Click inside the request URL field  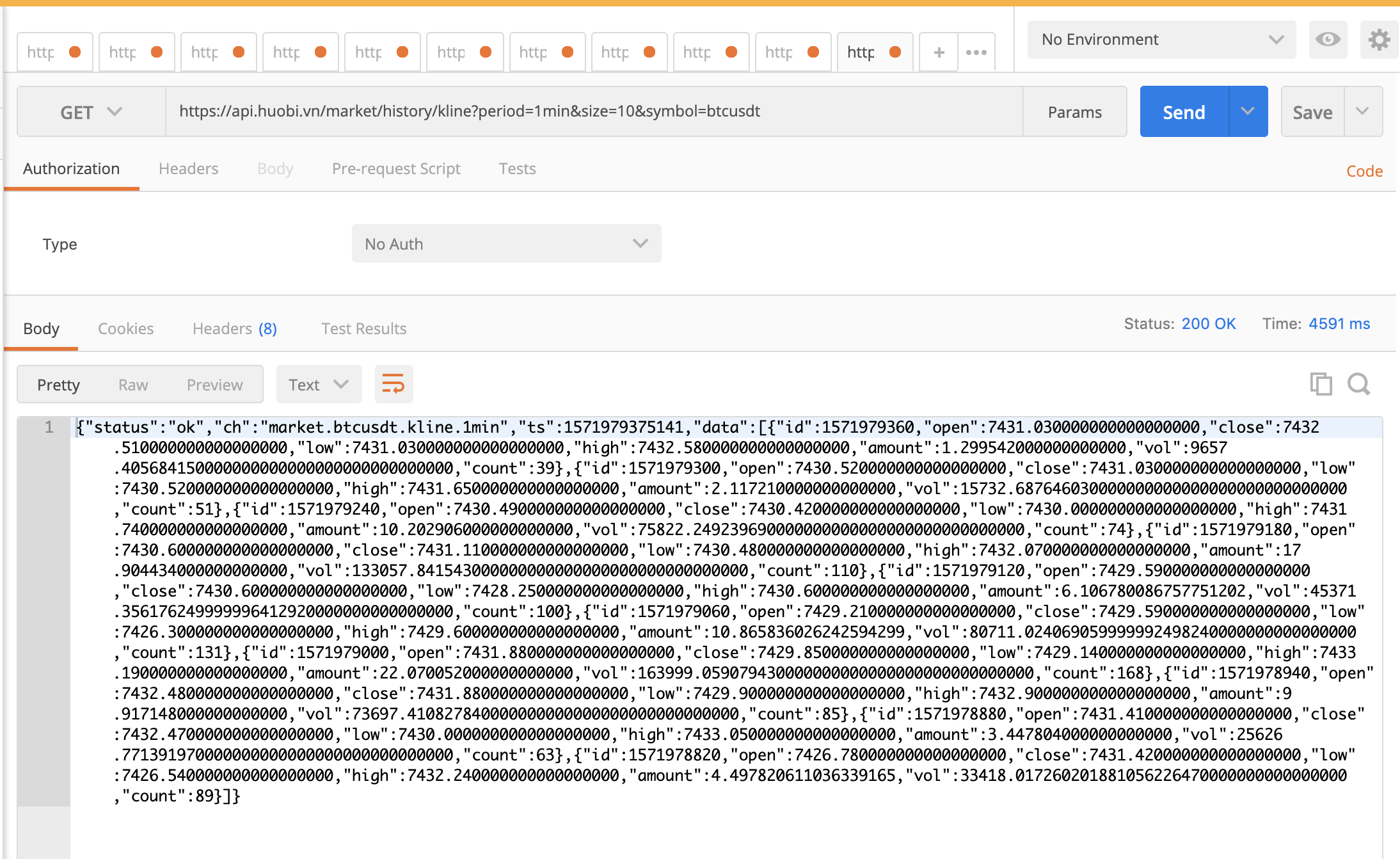click(x=576, y=111)
